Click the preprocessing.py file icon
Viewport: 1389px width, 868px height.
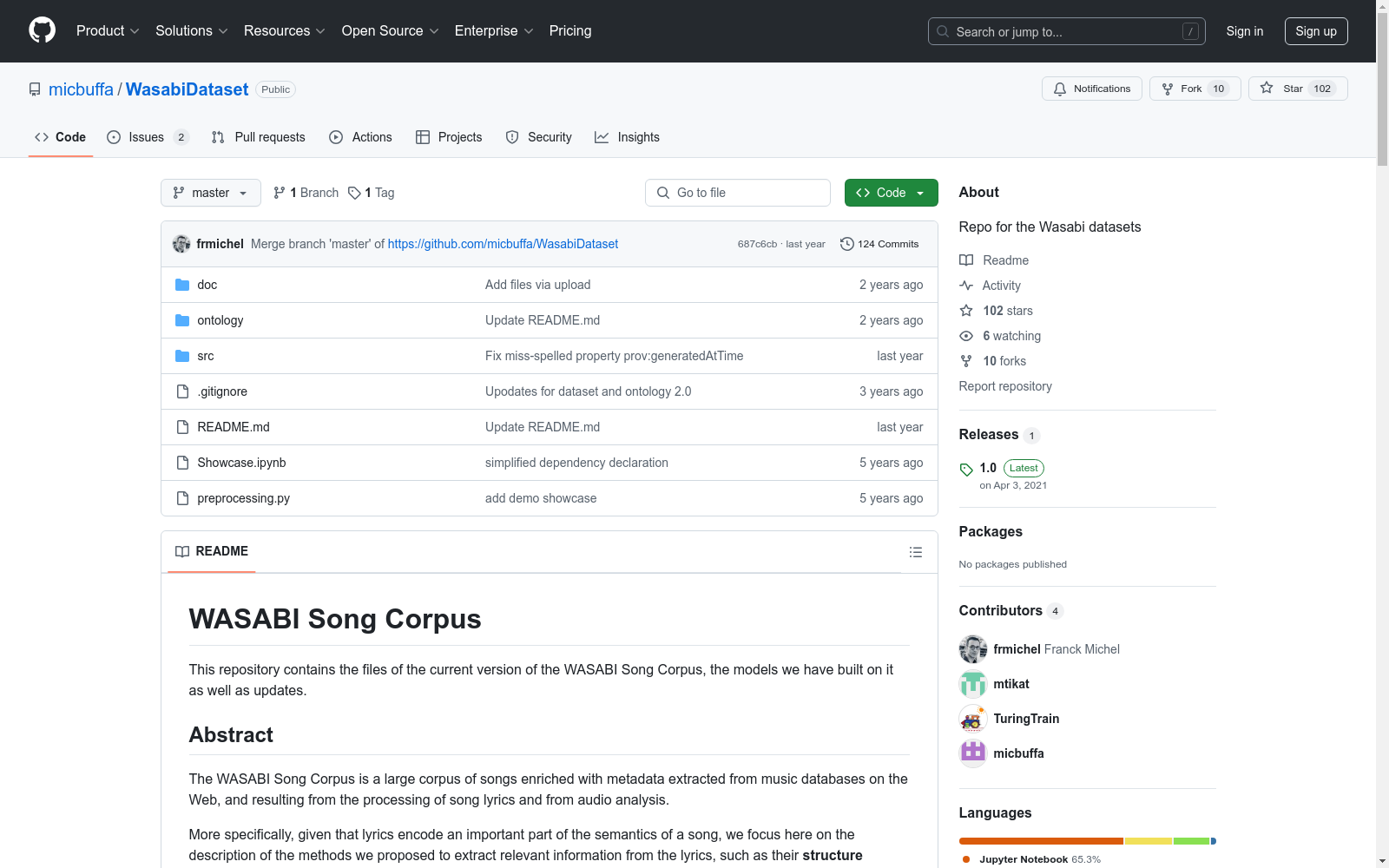coord(182,498)
